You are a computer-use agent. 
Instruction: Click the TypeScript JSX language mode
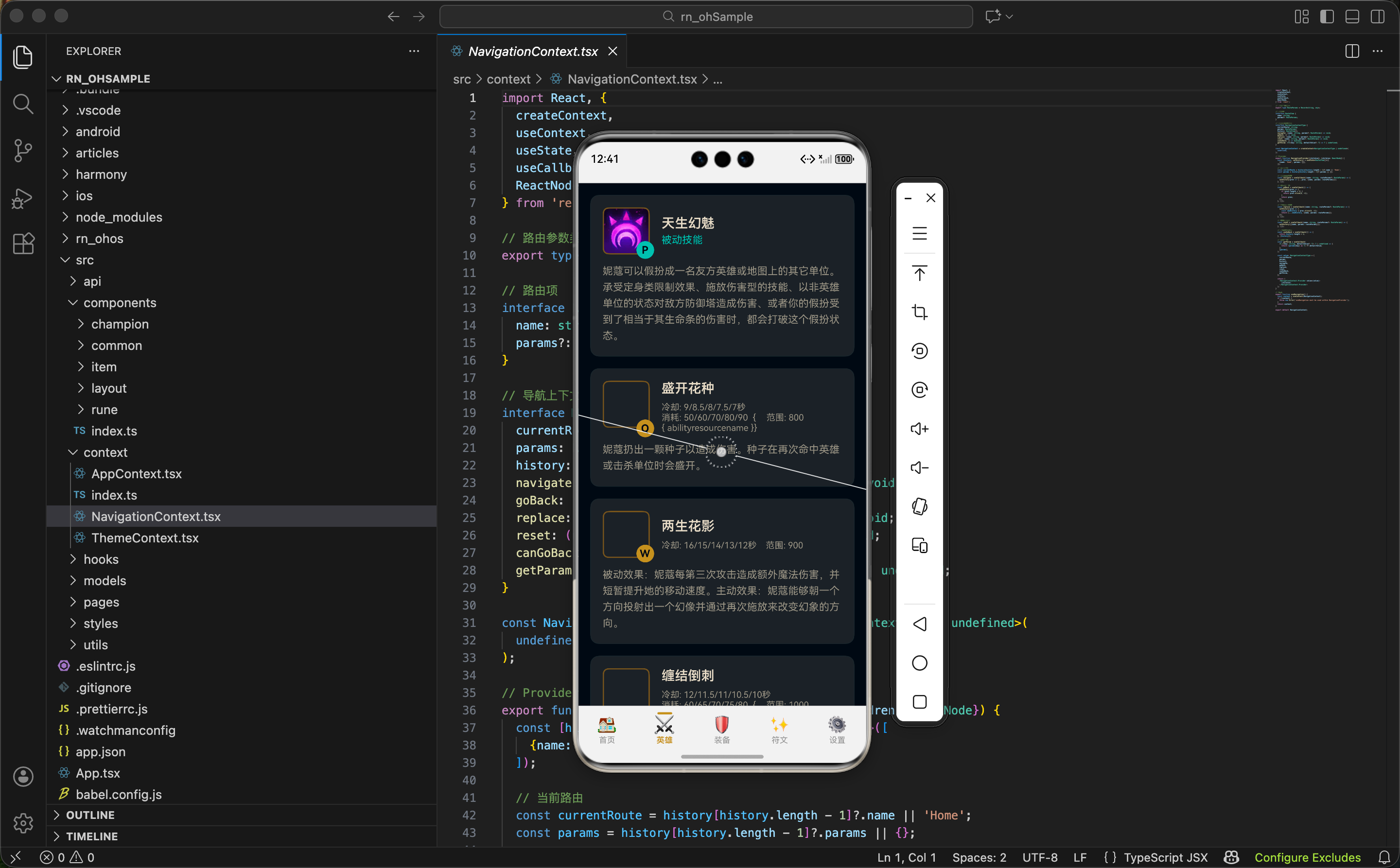(x=1165, y=857)
